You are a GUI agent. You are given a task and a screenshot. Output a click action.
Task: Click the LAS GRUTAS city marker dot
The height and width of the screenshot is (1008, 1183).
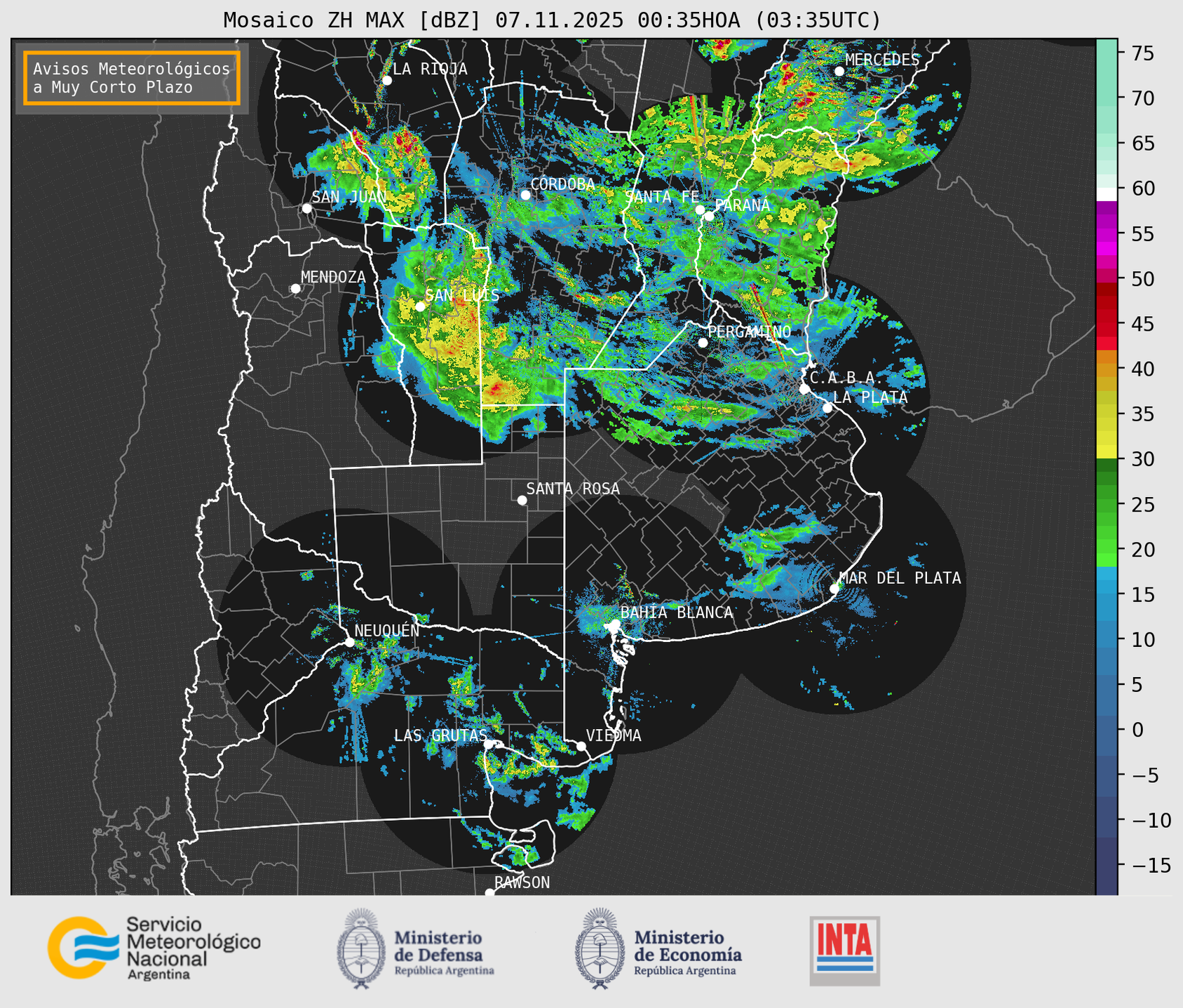489,744
